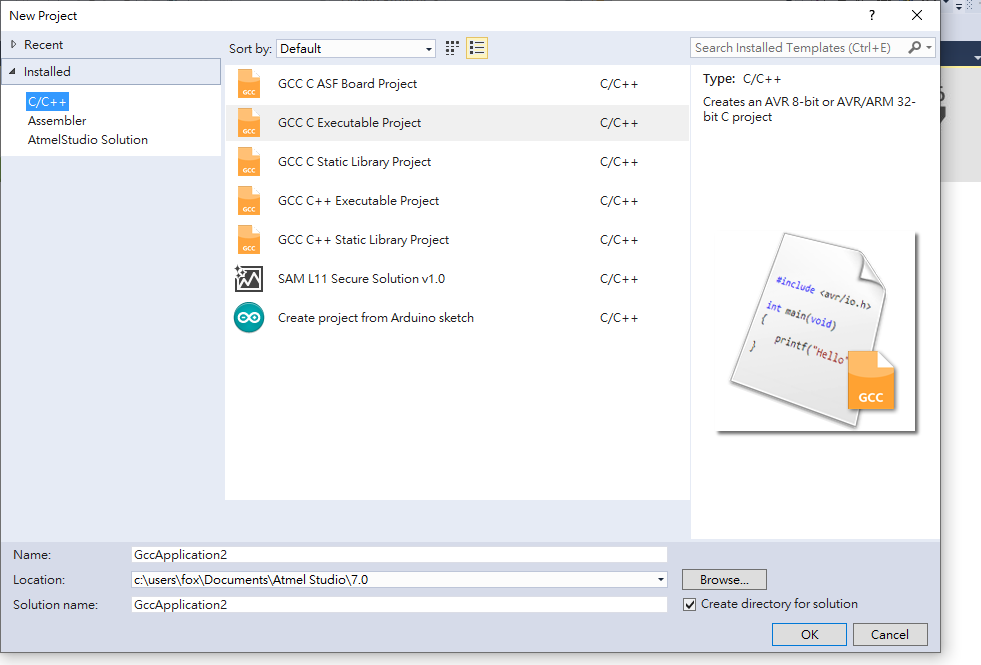
Task: Close the New Project dialog
Action: [x=917, y=16]
